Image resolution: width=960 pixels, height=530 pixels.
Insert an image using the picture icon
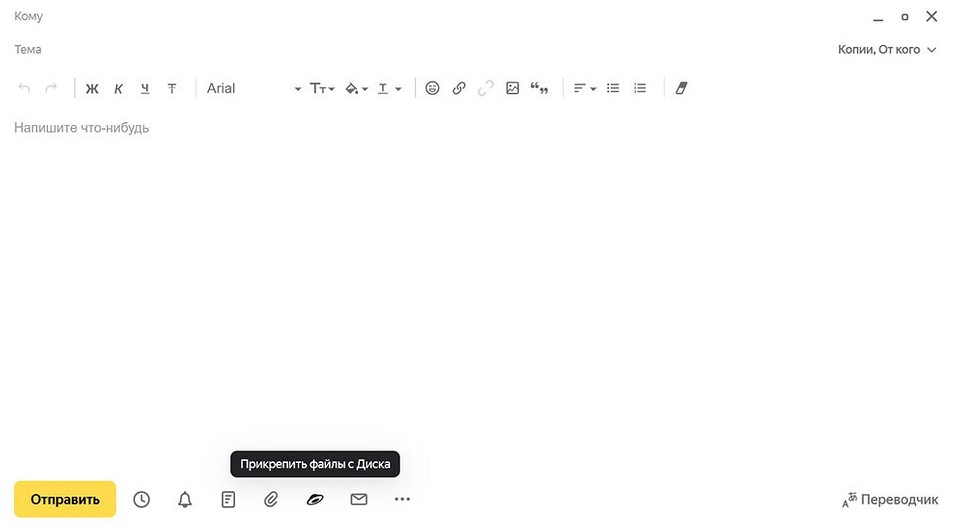[x=512, y=88]
